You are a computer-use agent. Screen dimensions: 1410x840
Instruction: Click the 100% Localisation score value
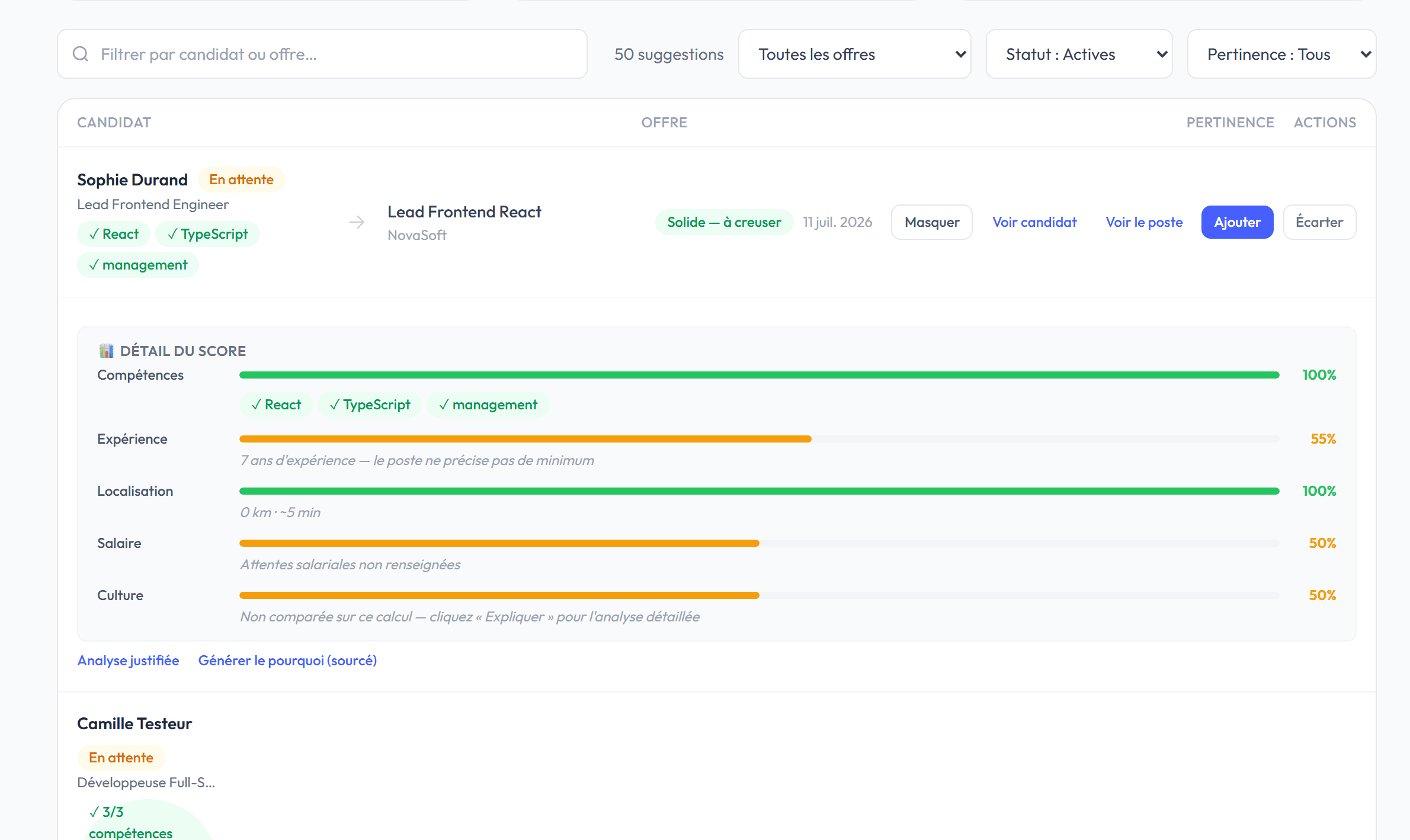coord(1319,491)
